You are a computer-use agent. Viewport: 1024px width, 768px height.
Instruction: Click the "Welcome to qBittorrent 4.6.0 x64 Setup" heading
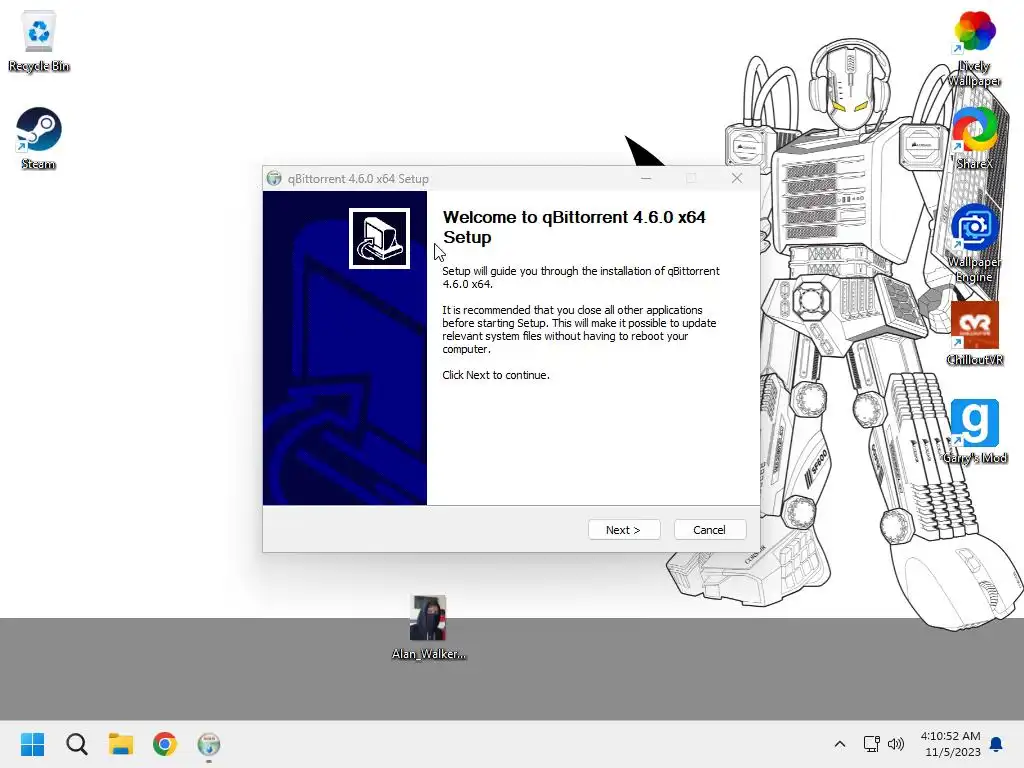click(x=574, y=227)
